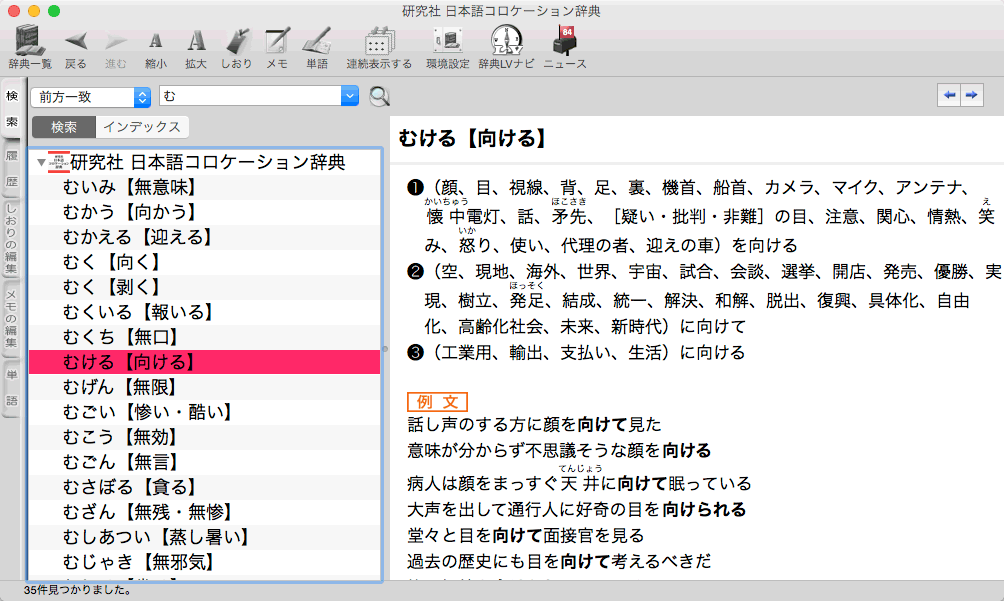Expand the search history dropdown arrow
Viewport: 1004px width, 601px height.
click(349, 96)
